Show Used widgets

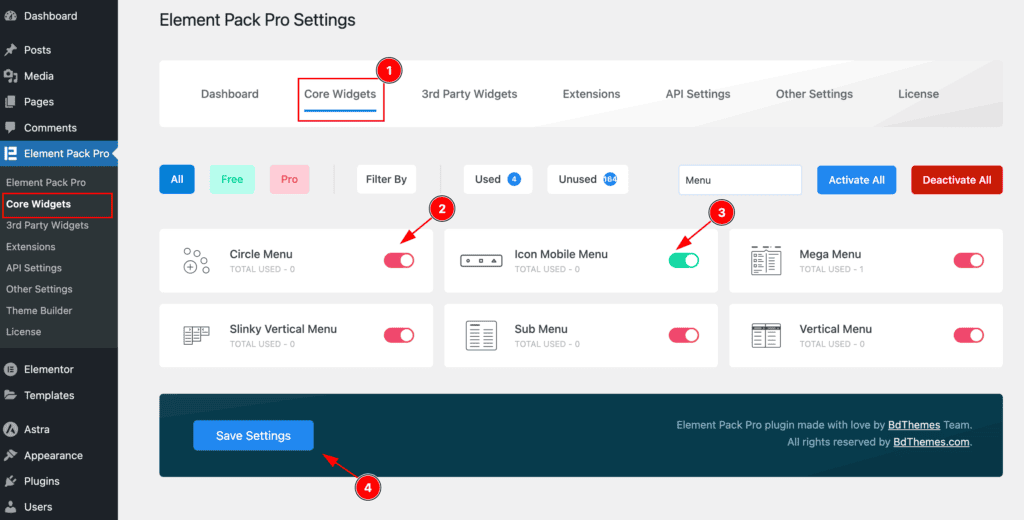pyautogui.click(x=498, y=179)
